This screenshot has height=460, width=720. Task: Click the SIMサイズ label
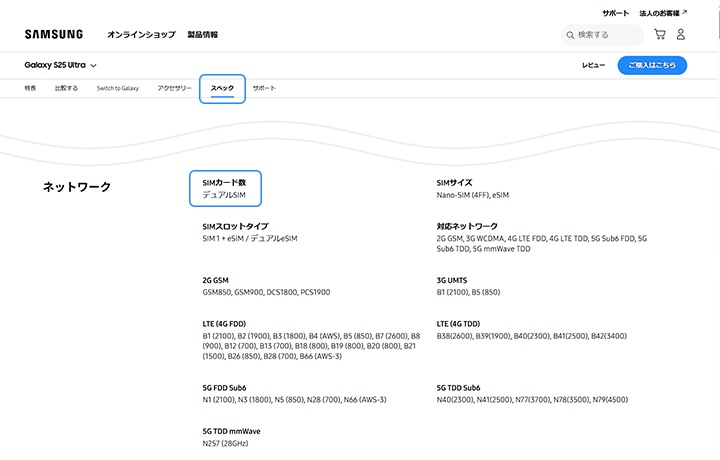click(454, 183)
